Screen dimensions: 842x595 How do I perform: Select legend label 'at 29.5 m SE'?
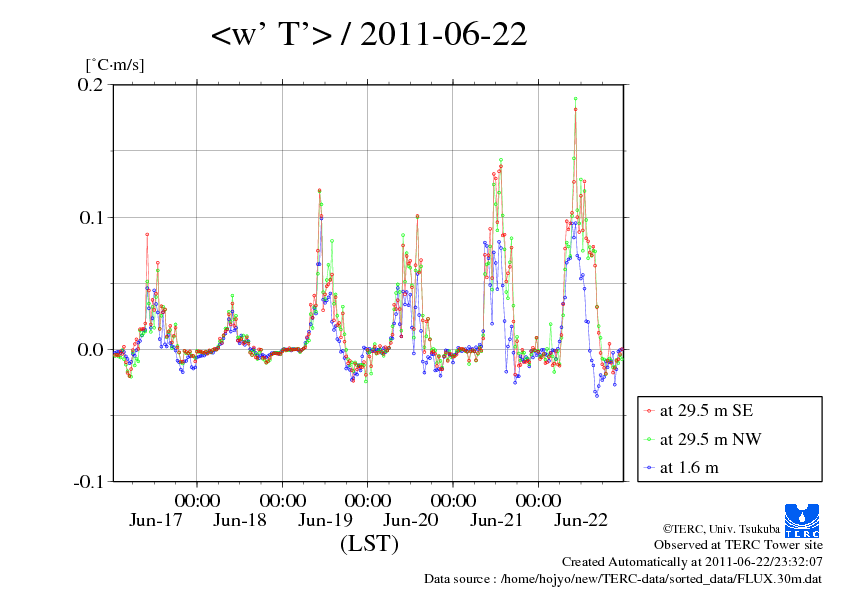[706, 411]
